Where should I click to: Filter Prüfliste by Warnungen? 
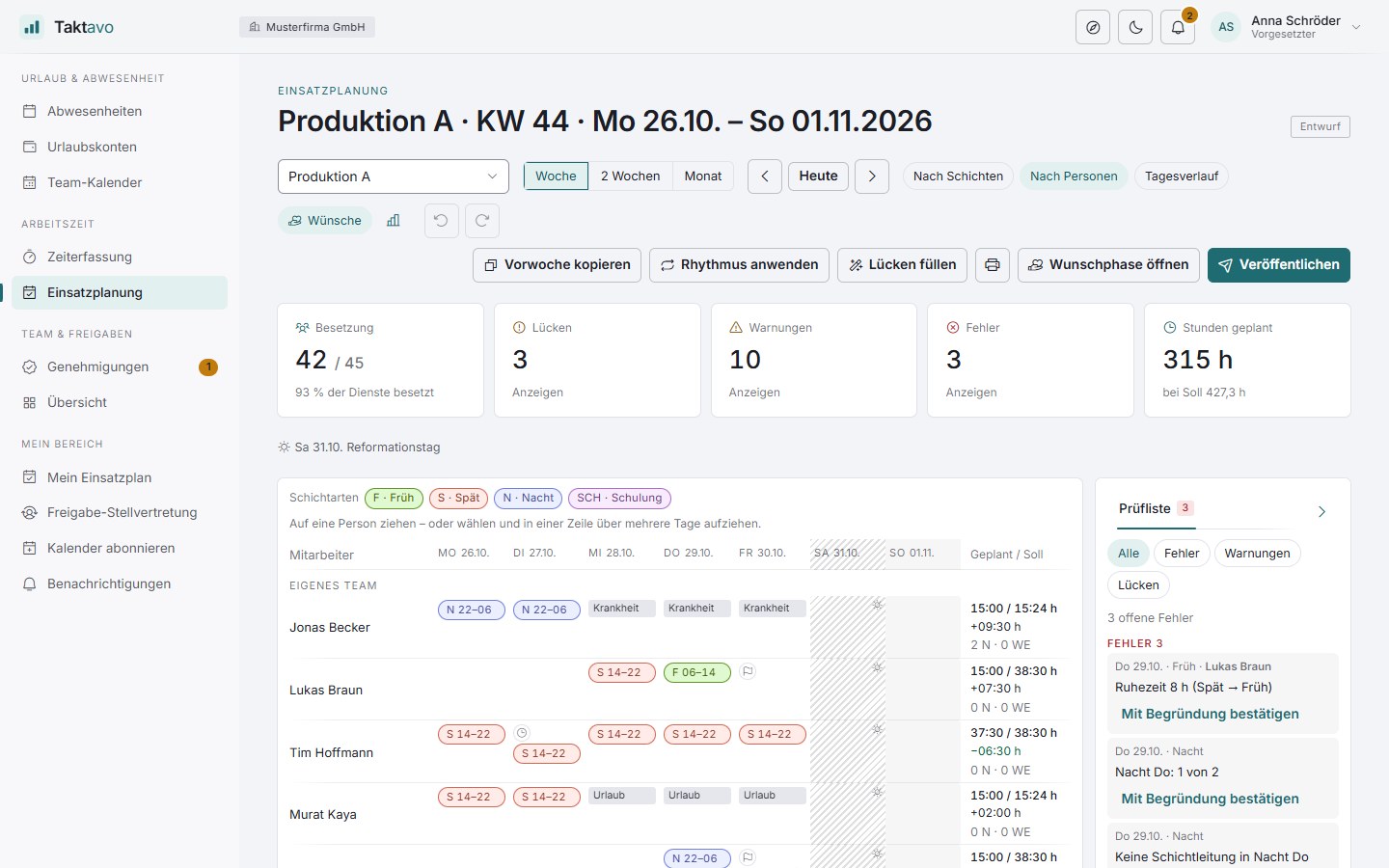click(1257, 554)
